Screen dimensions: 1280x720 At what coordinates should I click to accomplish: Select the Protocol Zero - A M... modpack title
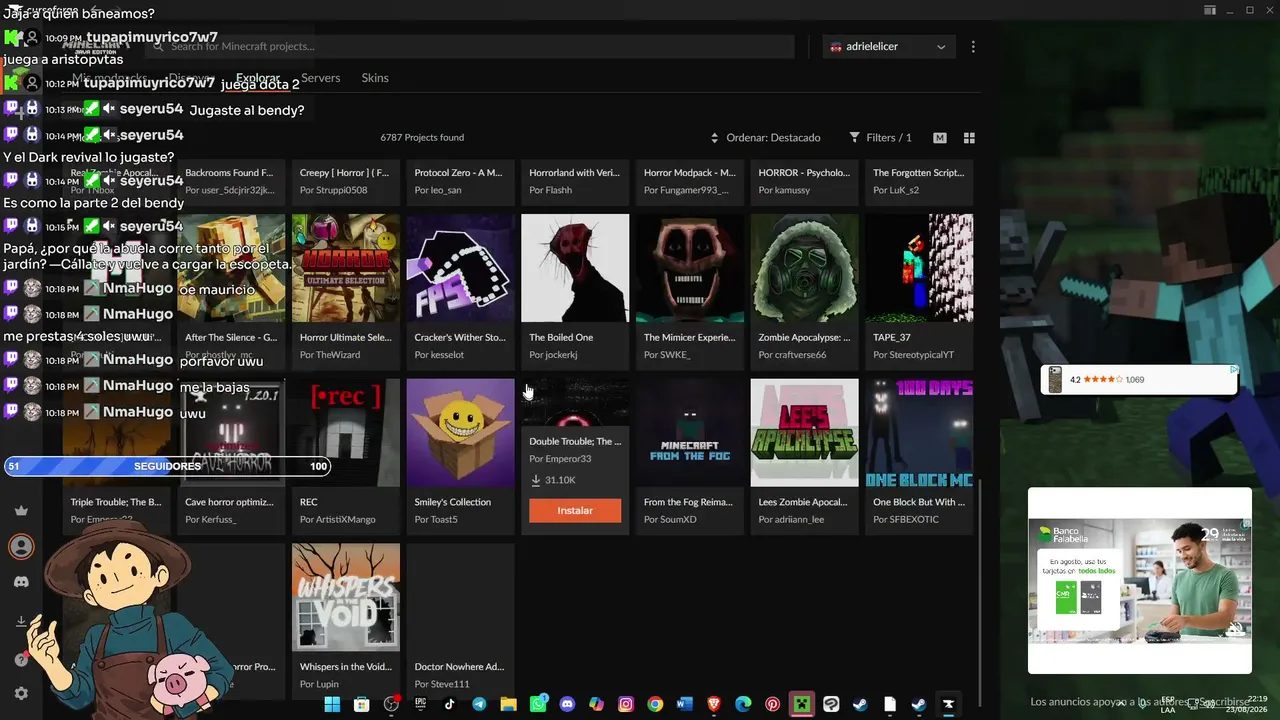coord(459,173)
